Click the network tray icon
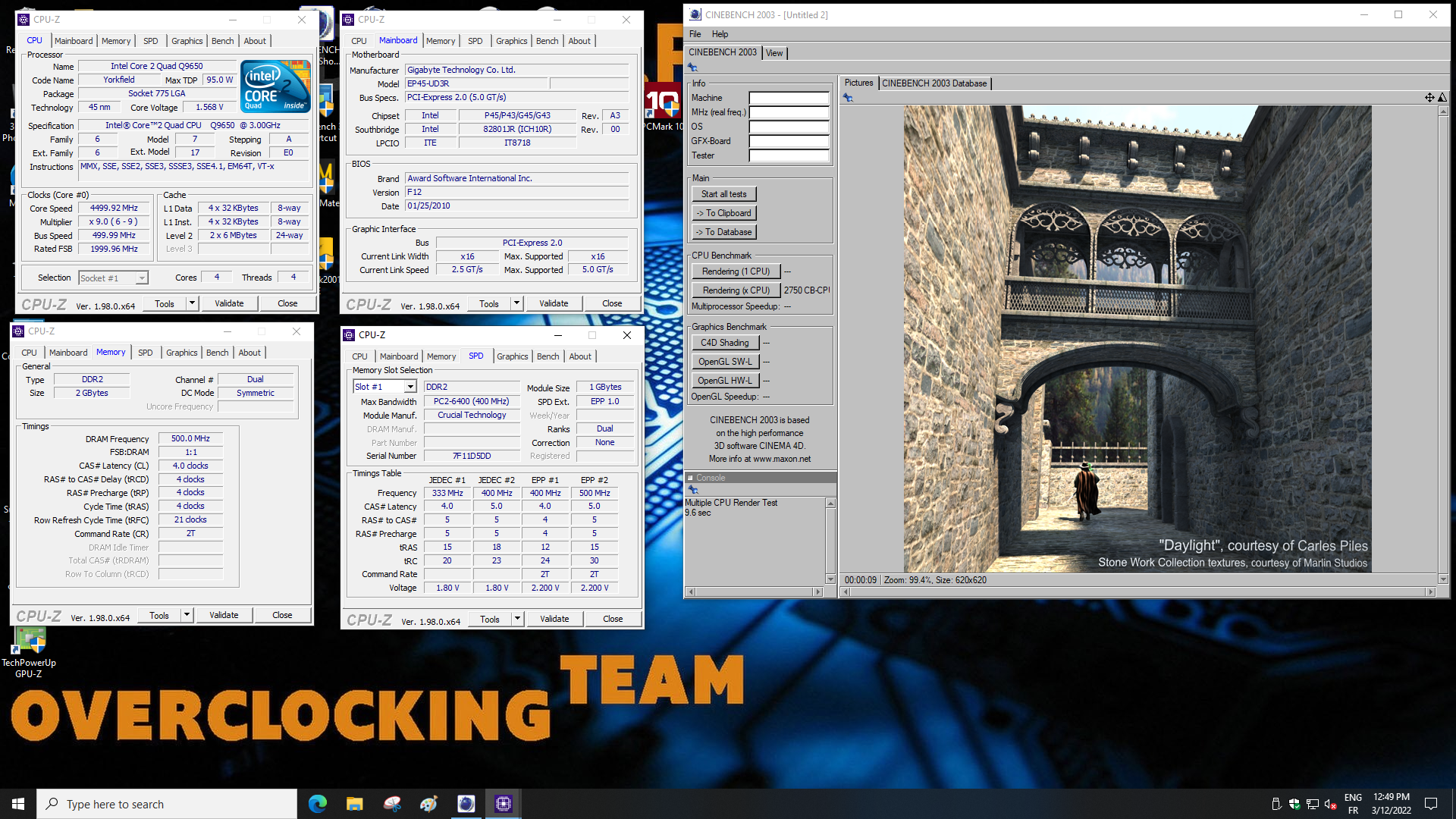The height and width of the screenshot is (819, 1456). pyautogui.click(x=1312, y=805)
